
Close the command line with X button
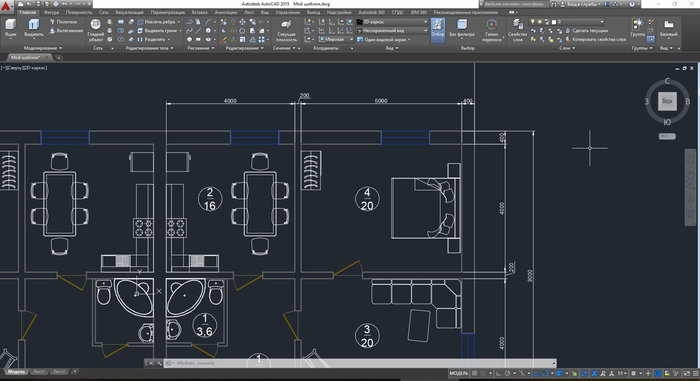tap(151, 363)
